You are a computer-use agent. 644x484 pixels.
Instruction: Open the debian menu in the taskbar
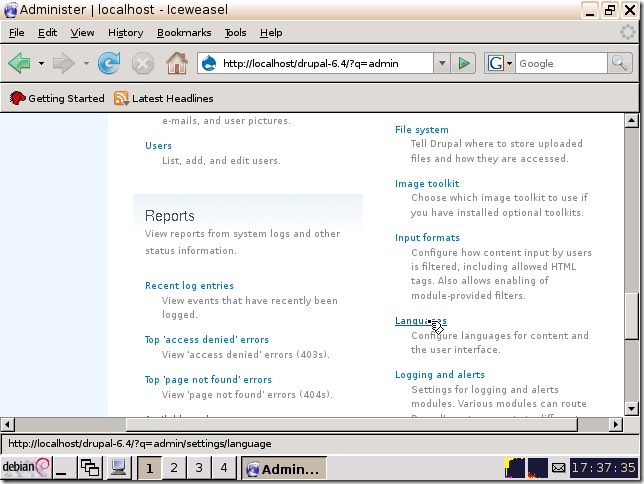coord(25,467)
